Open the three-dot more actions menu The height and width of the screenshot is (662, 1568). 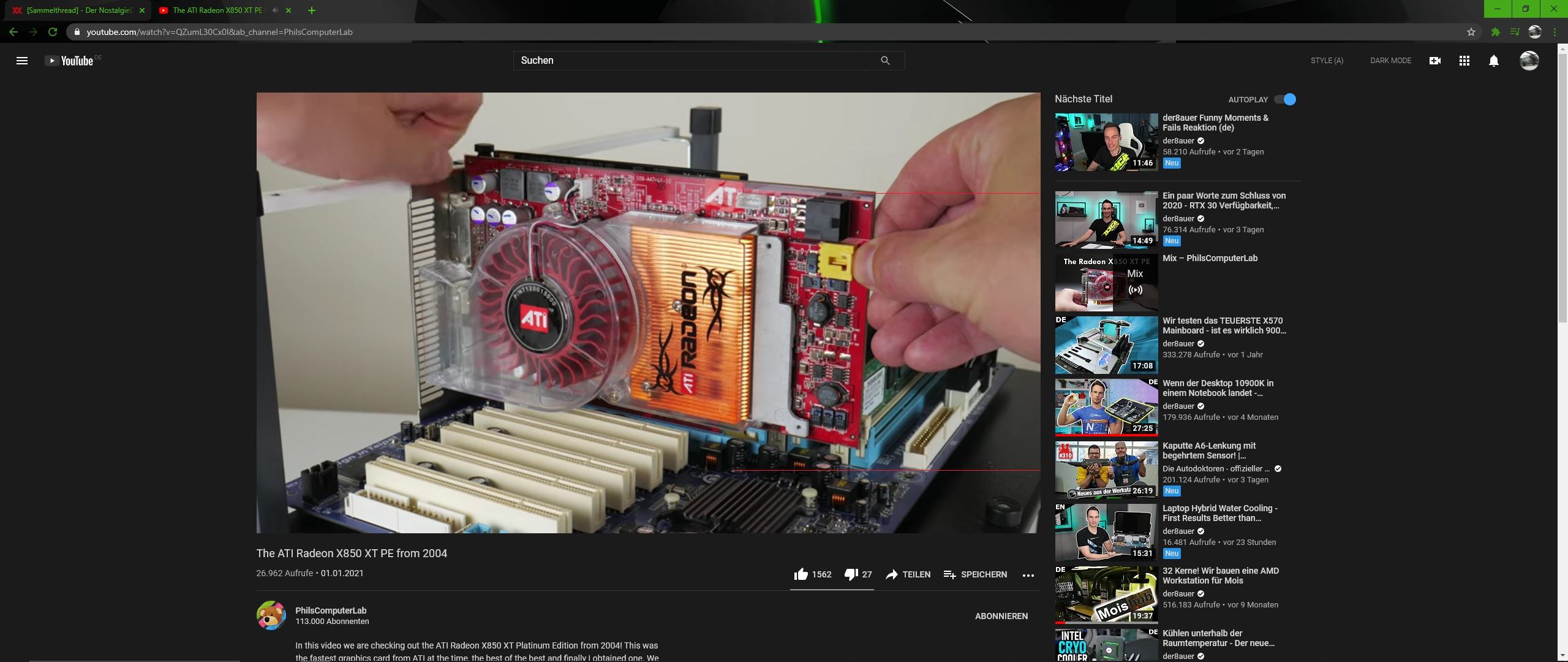click(1028, 575)
